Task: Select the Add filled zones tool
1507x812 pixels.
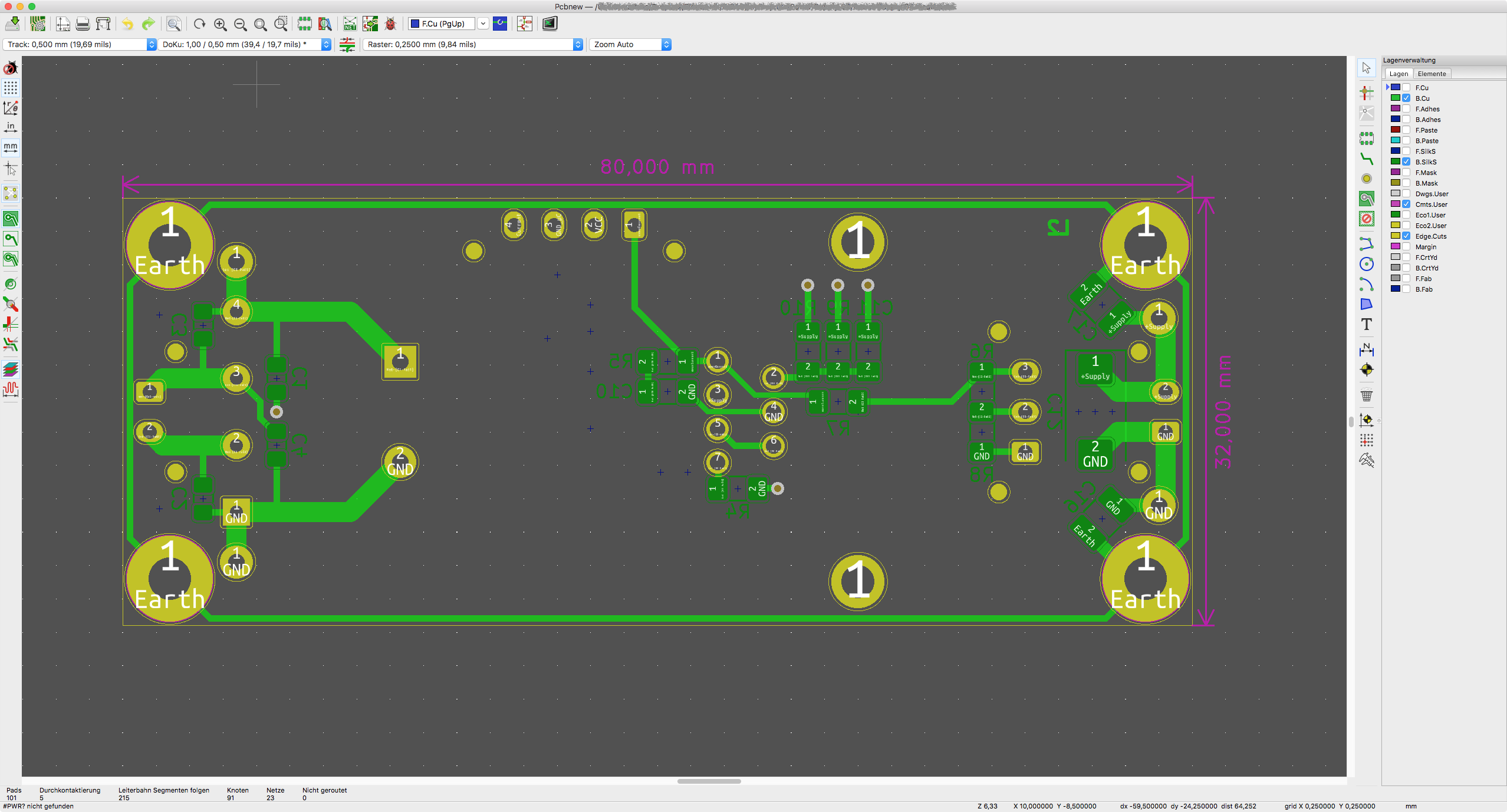Action: click(x=1367, y=199)
